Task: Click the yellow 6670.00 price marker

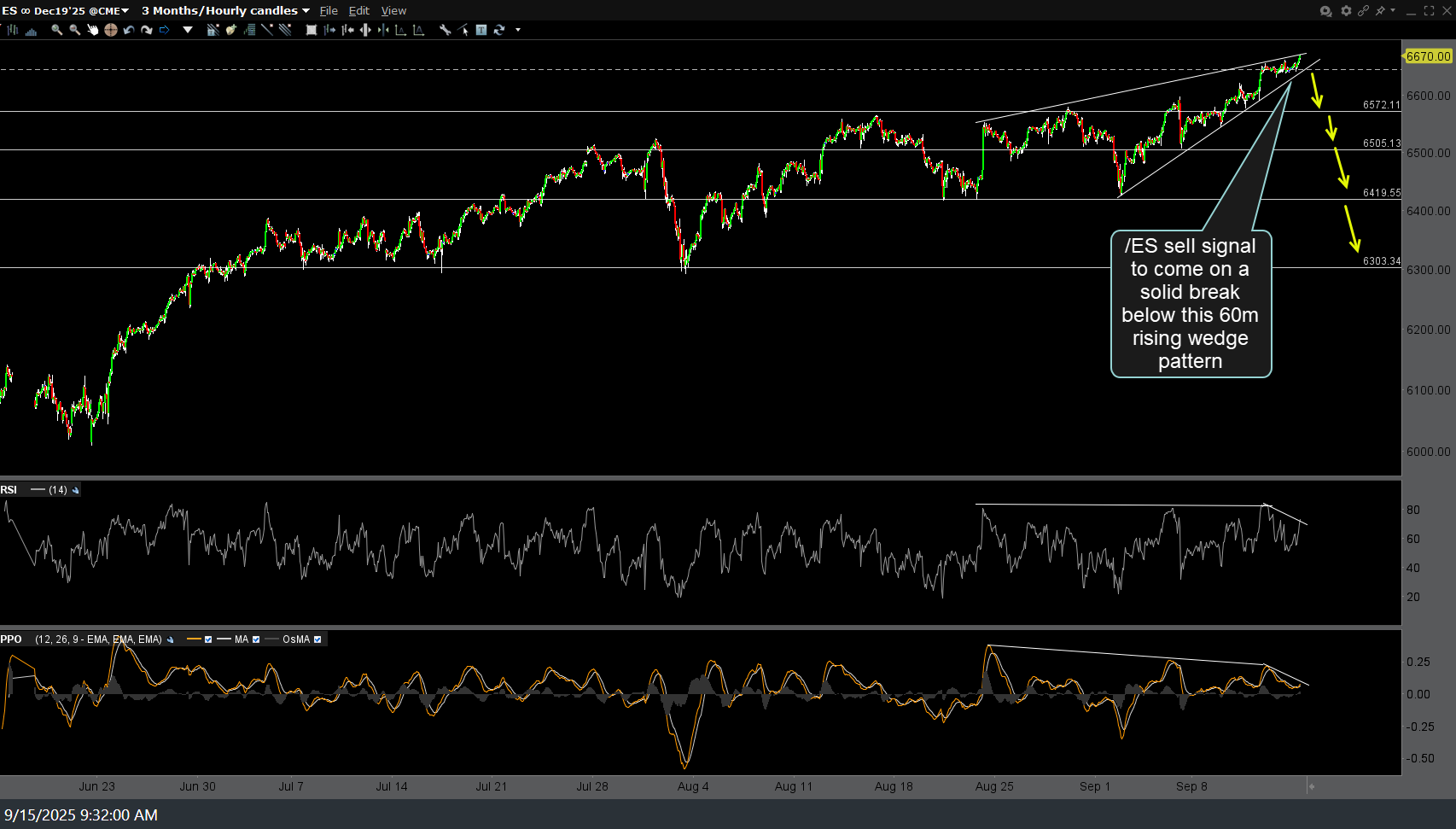Action: (1428, 56)
